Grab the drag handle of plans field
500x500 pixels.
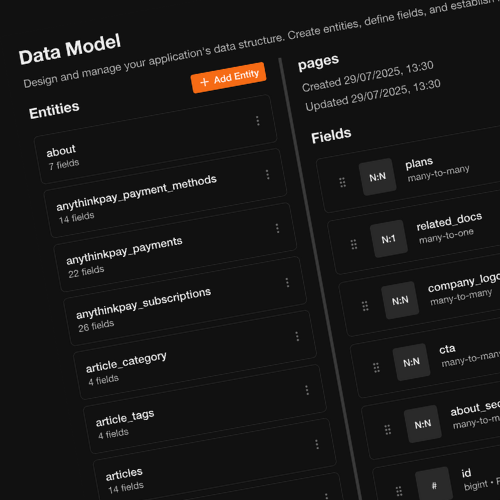click(342, 182)
